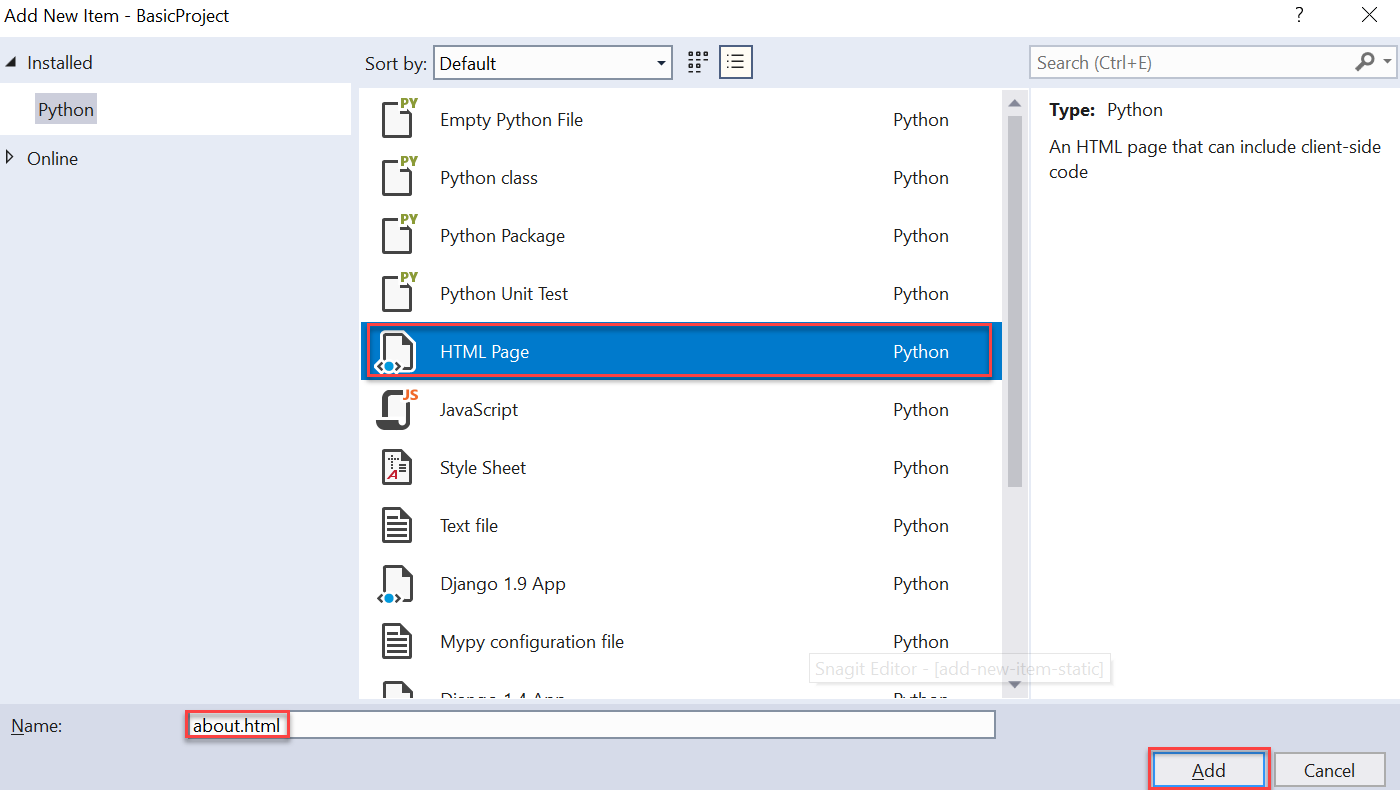The height and width of the screenshot is (790, 1400).
Task: Click the Cancel button
Action: (x=1330, y=769)
